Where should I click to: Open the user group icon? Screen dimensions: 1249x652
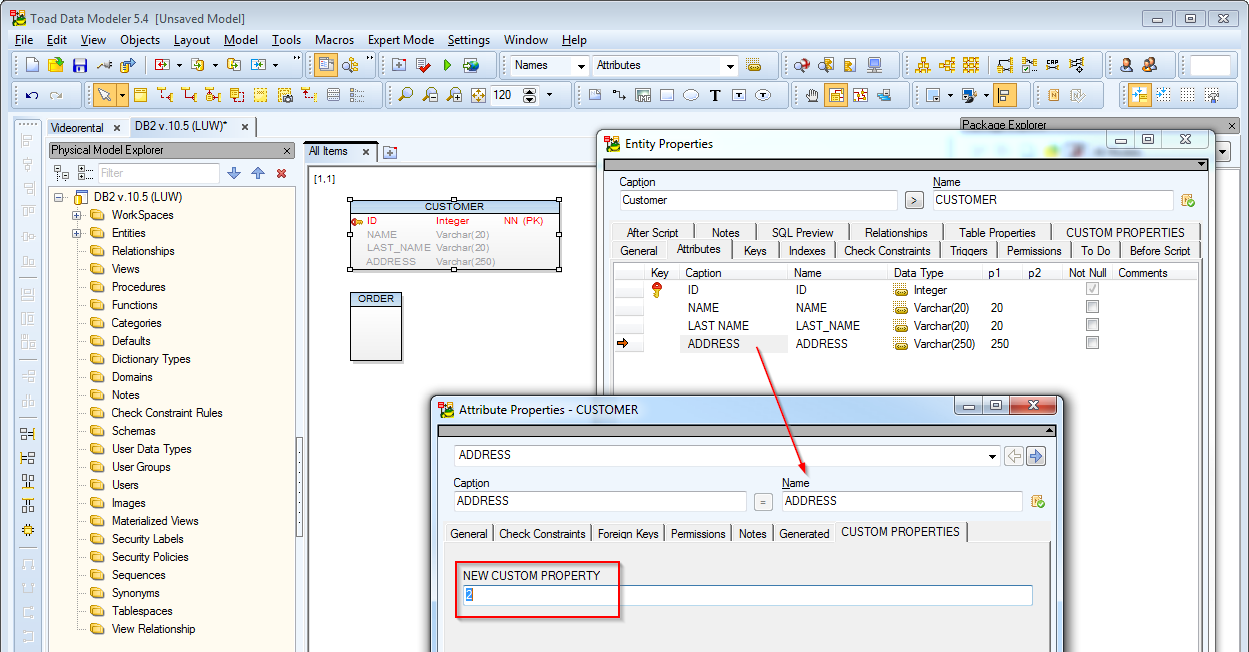[1150, 65]
